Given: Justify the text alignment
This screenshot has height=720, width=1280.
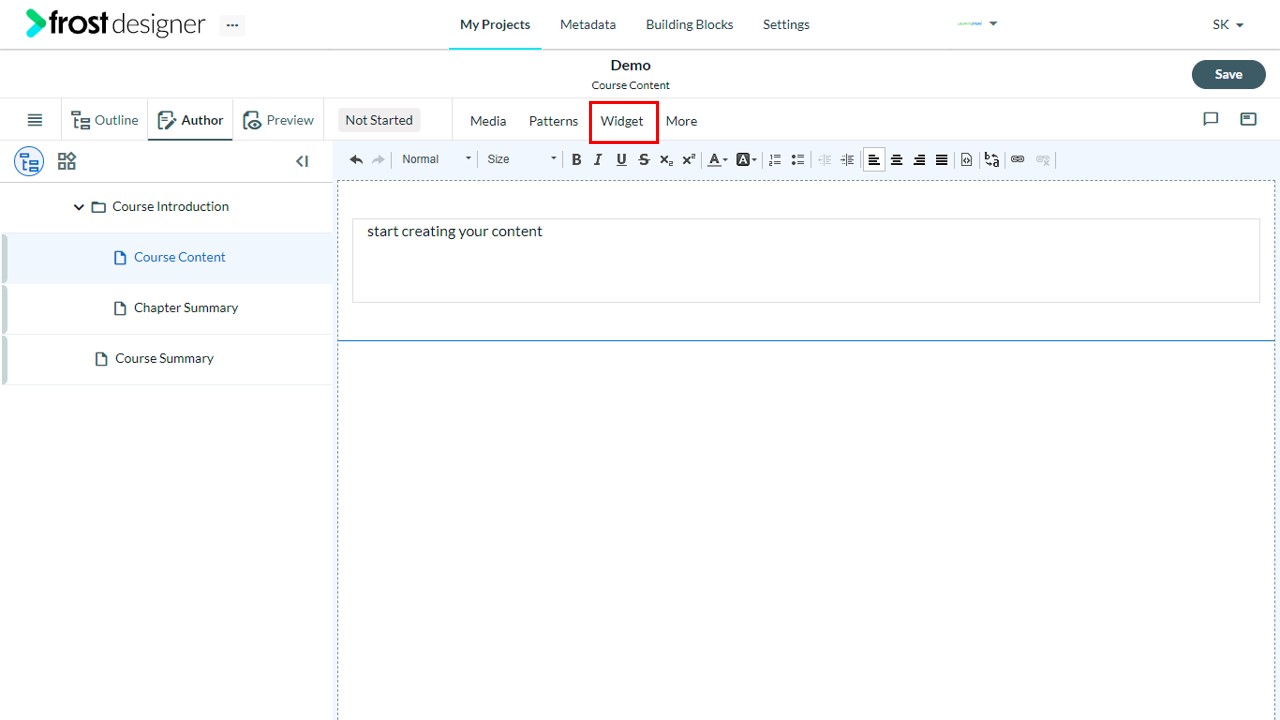Looking at the screenshot, I should 942,159.
